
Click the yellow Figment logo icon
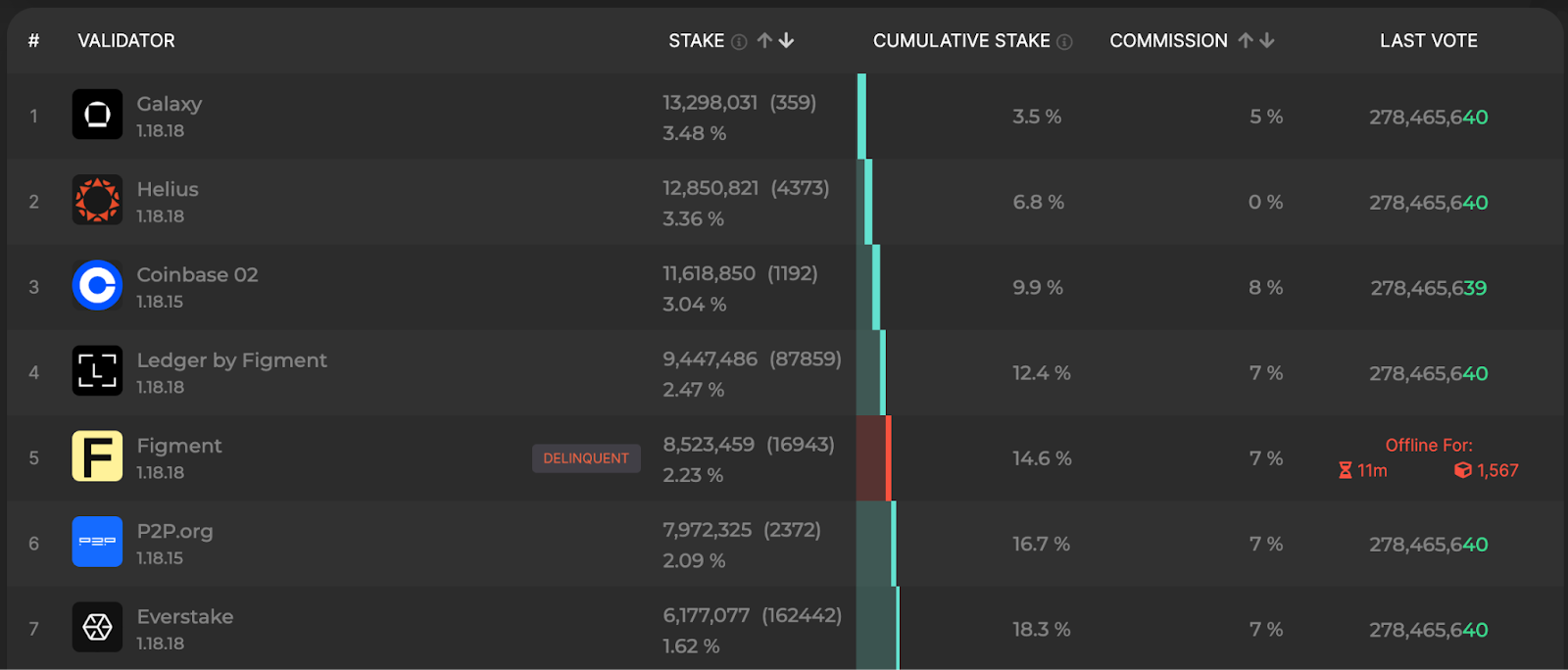click(x=97, y=456)
